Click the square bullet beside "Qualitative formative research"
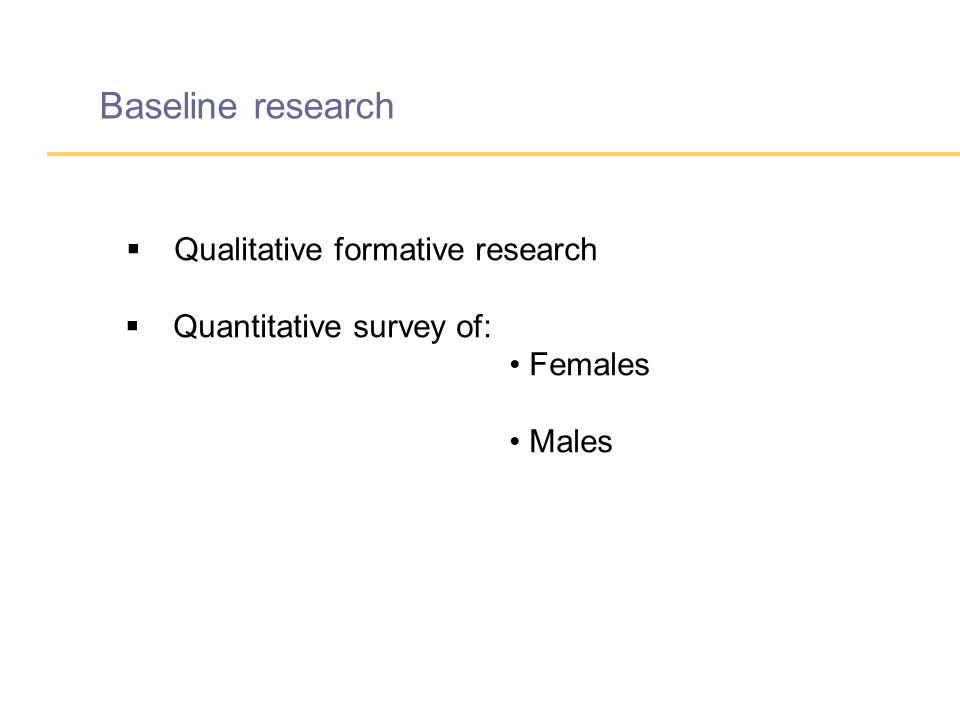This screenshot has width=960, height=720. pyautogui.click(x=133, y=249)
